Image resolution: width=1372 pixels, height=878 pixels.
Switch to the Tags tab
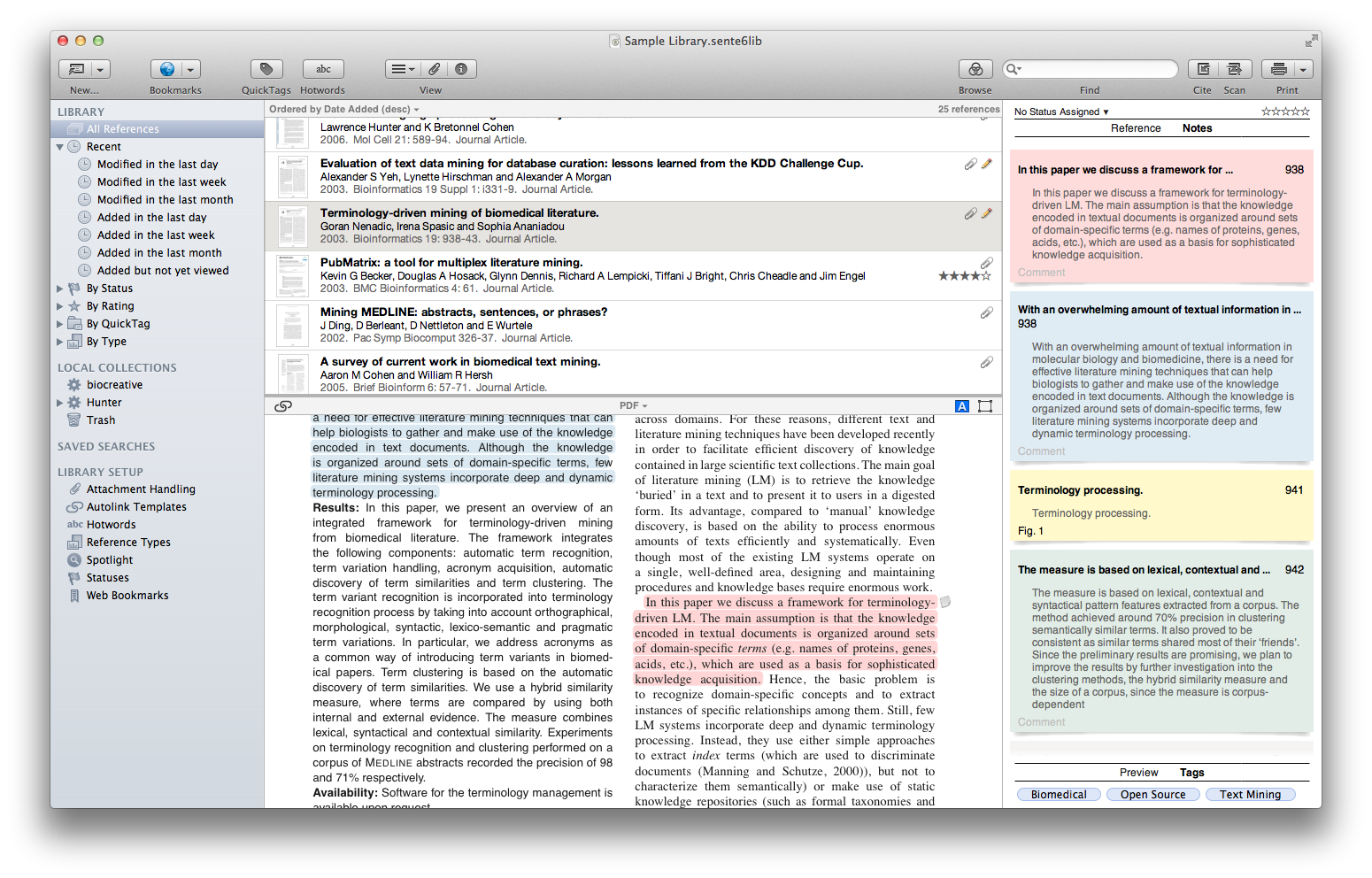[x=1192, y=773]
